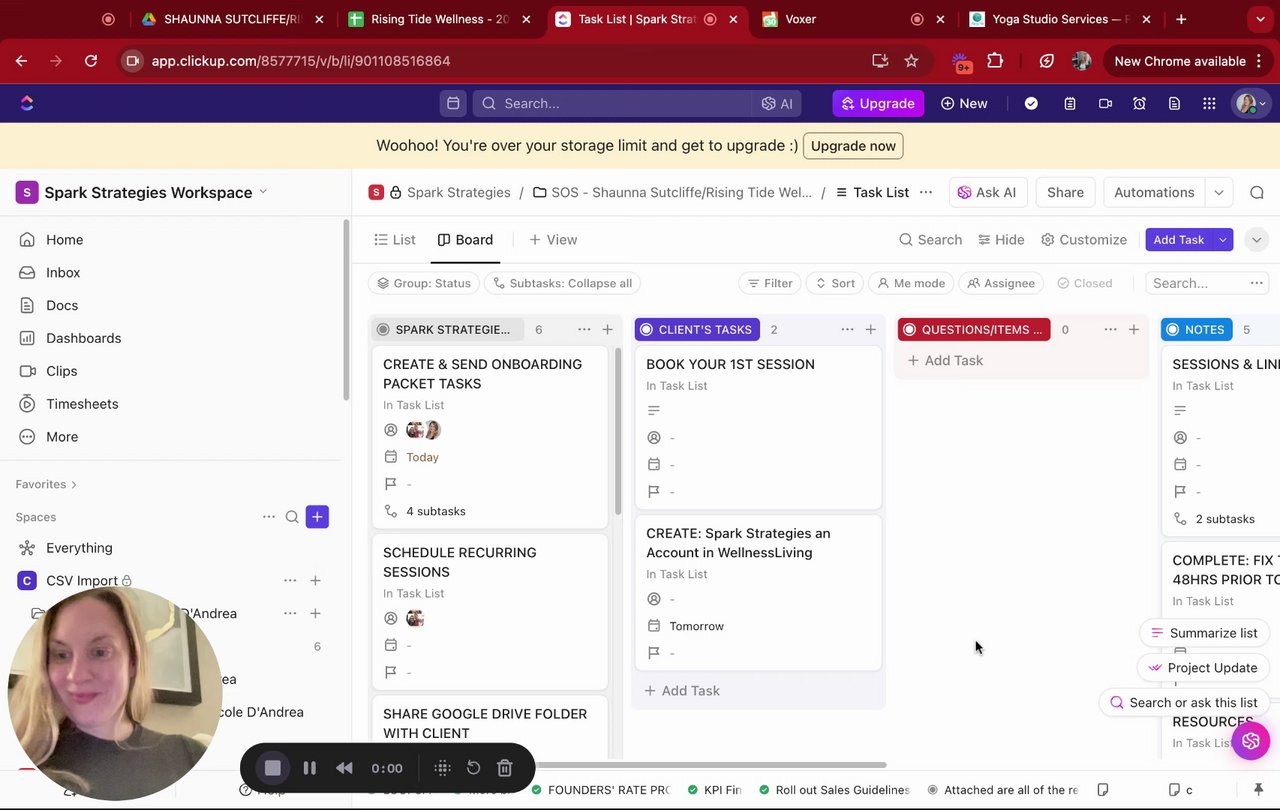
Task: Open the ClickUp Brain floating button
Action: (x=1251, y=741)
